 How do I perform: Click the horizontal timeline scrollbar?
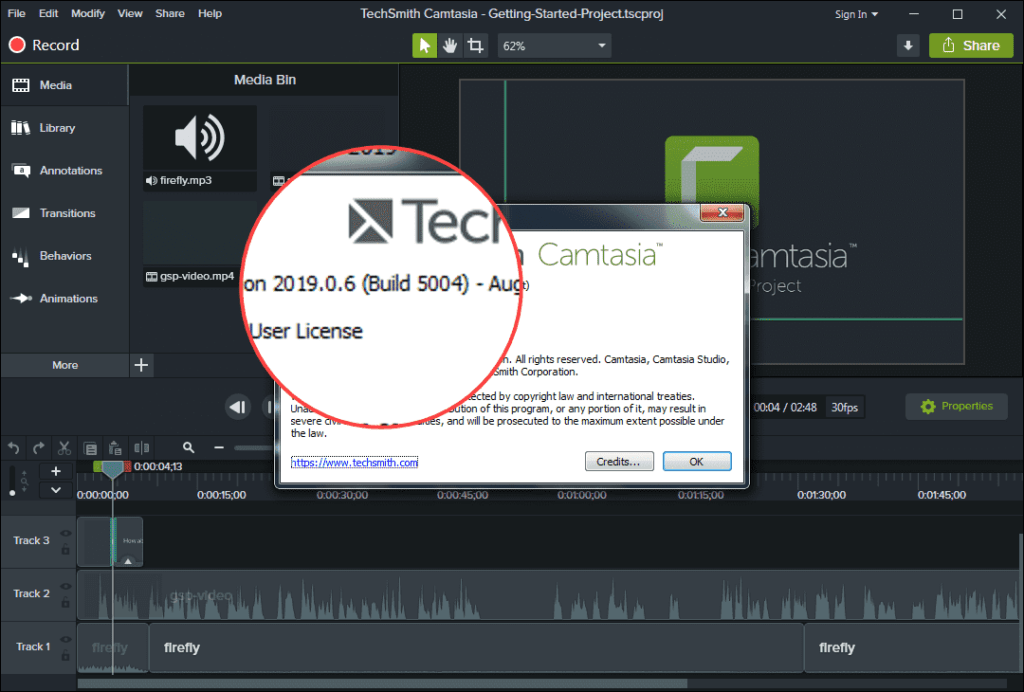pos(382,684)
